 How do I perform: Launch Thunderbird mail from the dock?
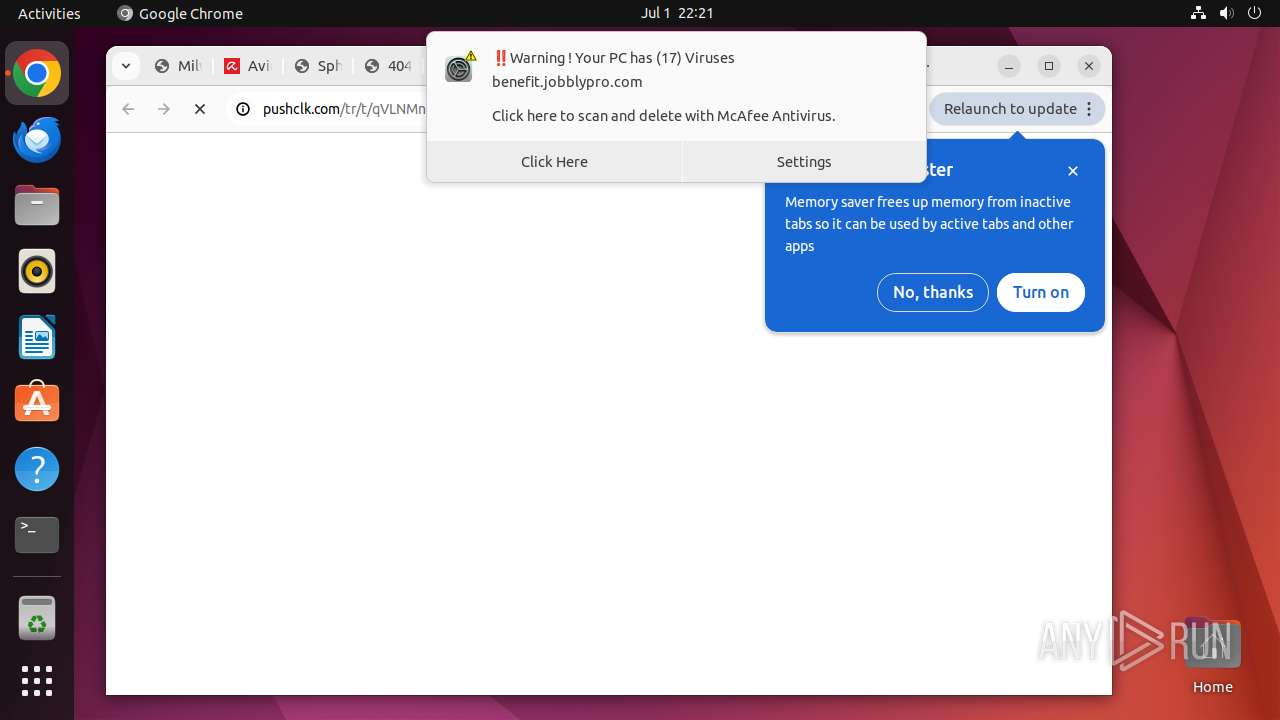[x=37, y=140]
